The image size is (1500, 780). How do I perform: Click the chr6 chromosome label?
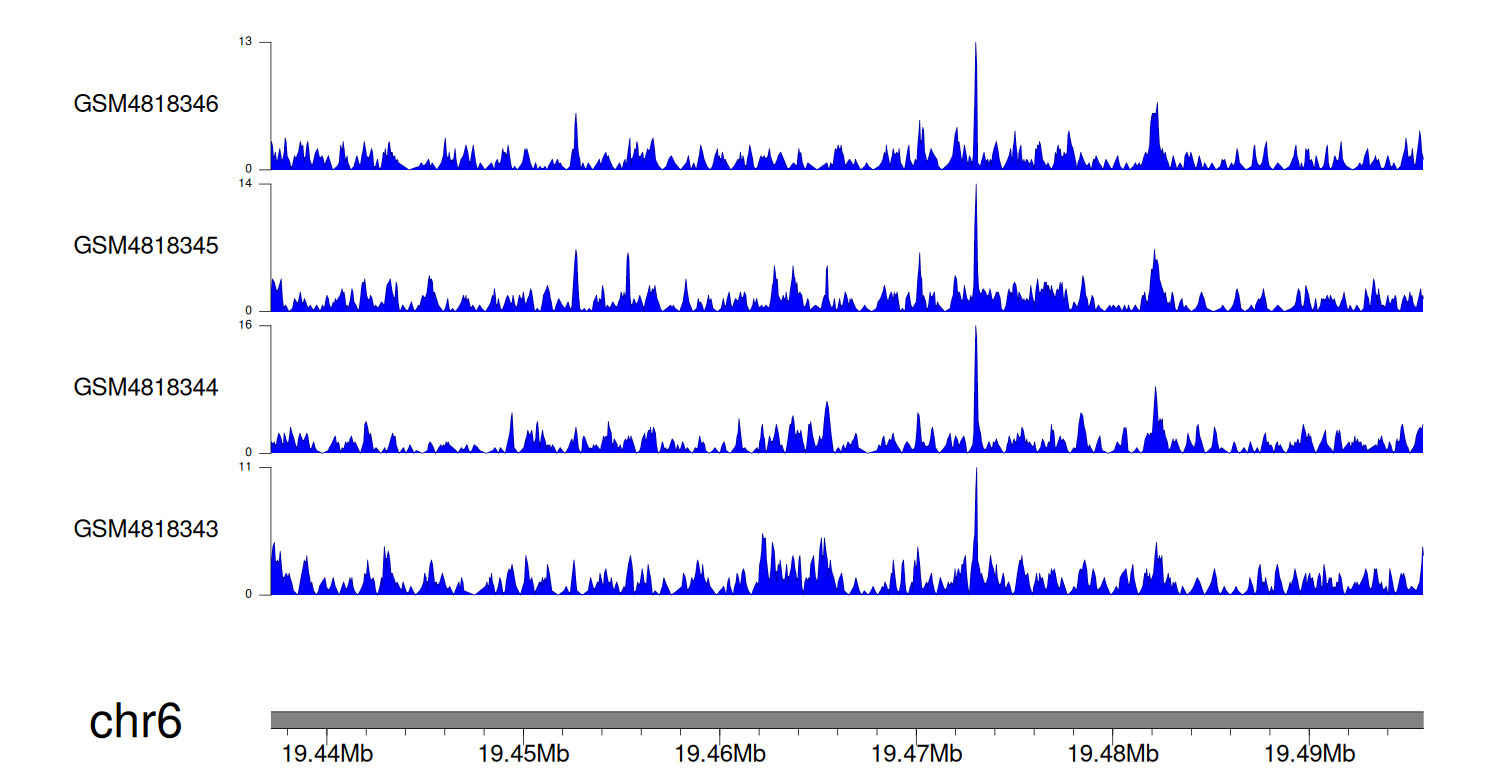click(136, 721)
